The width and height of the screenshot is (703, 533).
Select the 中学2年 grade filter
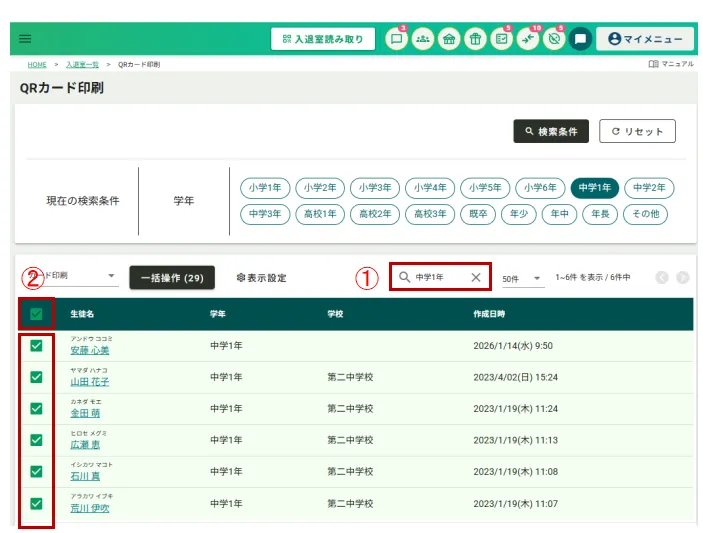click(649, 188)
